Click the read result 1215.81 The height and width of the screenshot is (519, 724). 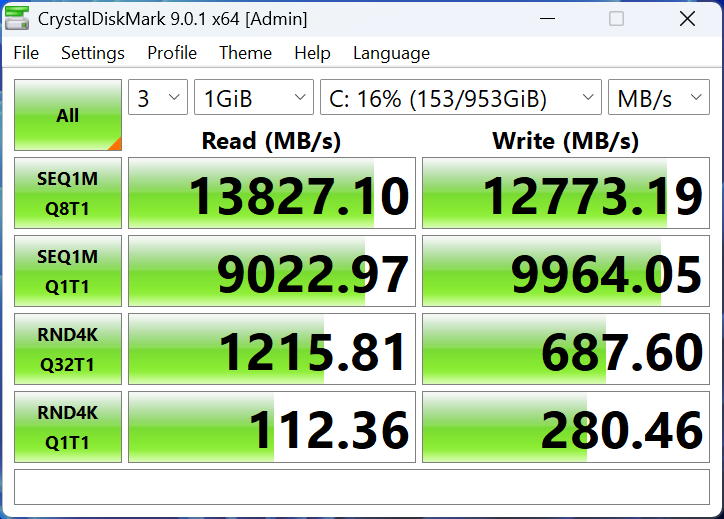pyautogui.click(x=272, y=349)
